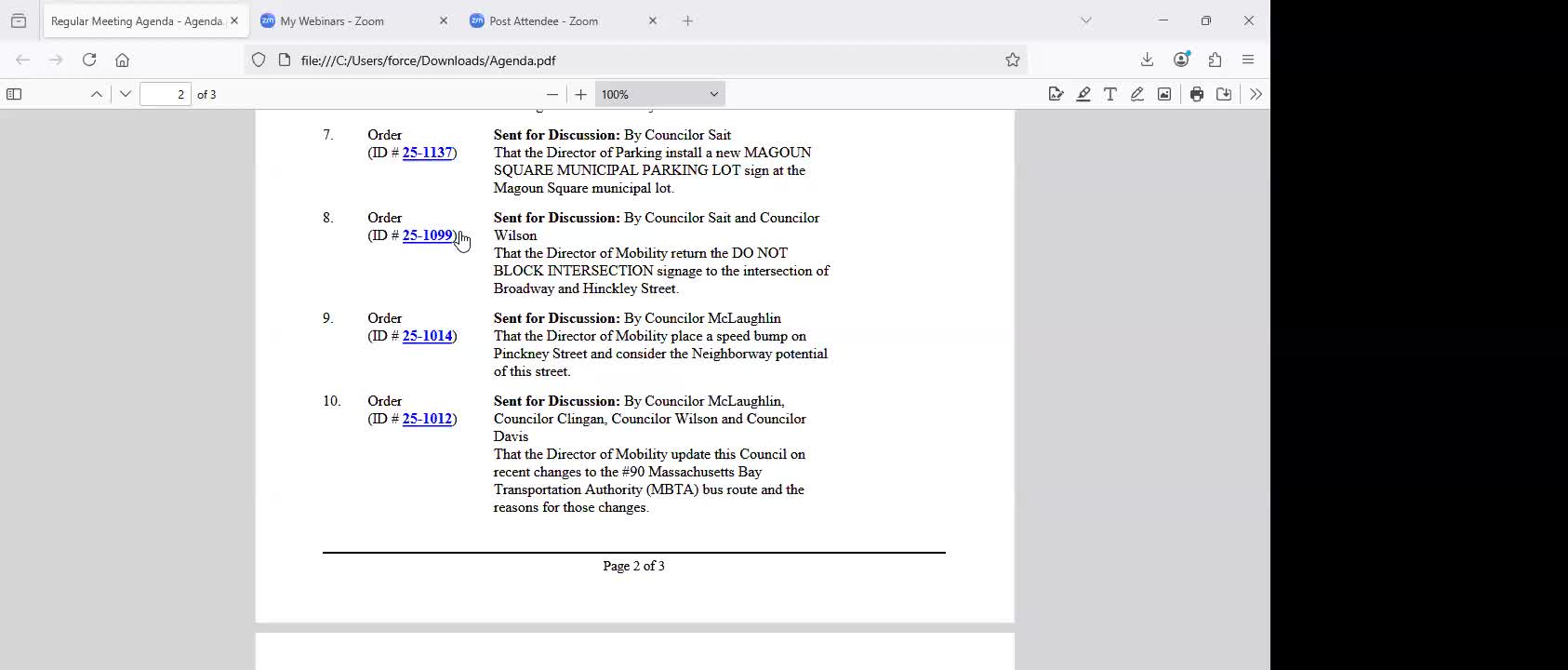Zoom out of the PDF
The height and width of the screenshot is (670, 1568).
click(552, 94)
